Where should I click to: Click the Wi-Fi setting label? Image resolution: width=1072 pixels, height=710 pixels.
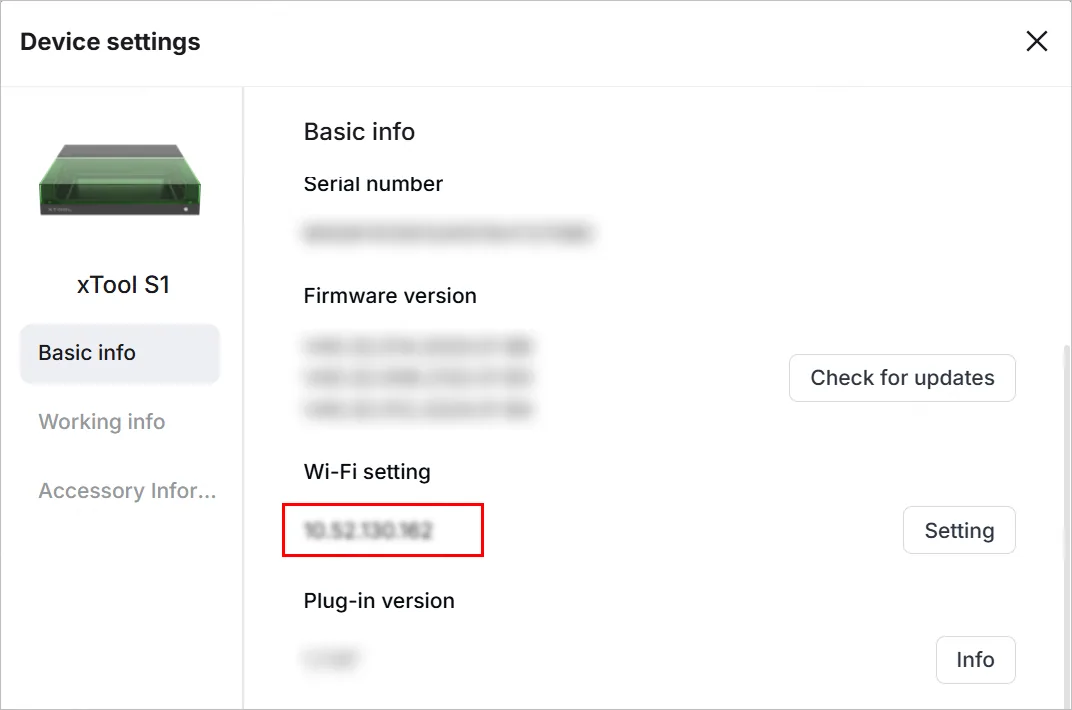[x=367, y=472]
